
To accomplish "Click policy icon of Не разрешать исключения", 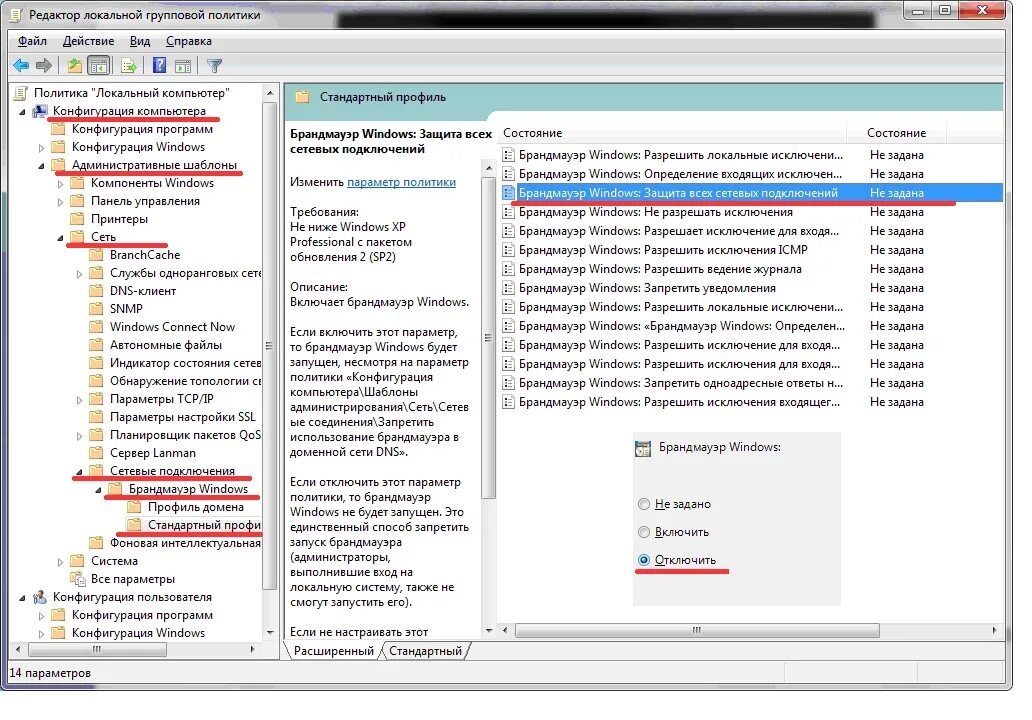I will [508, 212].
